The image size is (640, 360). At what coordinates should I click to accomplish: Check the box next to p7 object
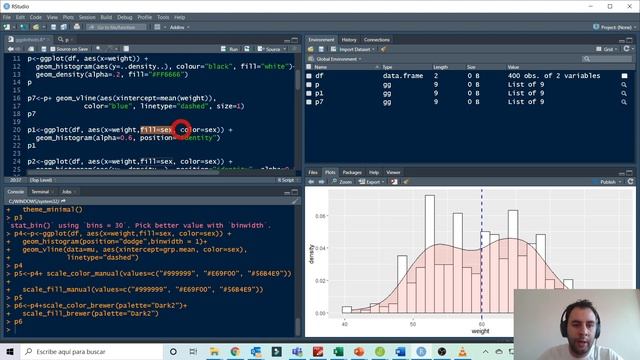pyautogui.click(x=309, y=102)
